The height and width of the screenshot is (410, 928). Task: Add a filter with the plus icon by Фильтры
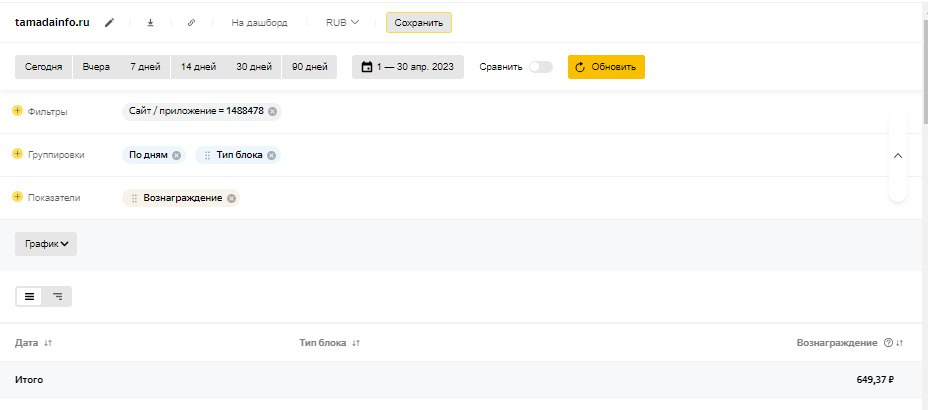click(x=17, y=111)
